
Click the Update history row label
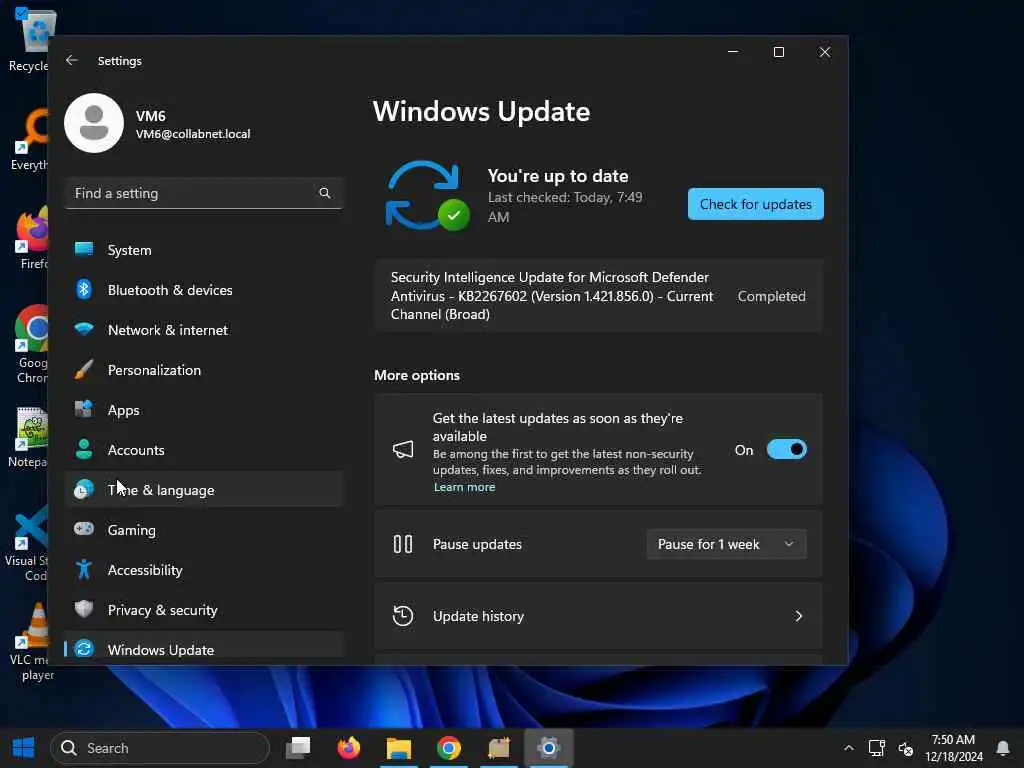478,616
